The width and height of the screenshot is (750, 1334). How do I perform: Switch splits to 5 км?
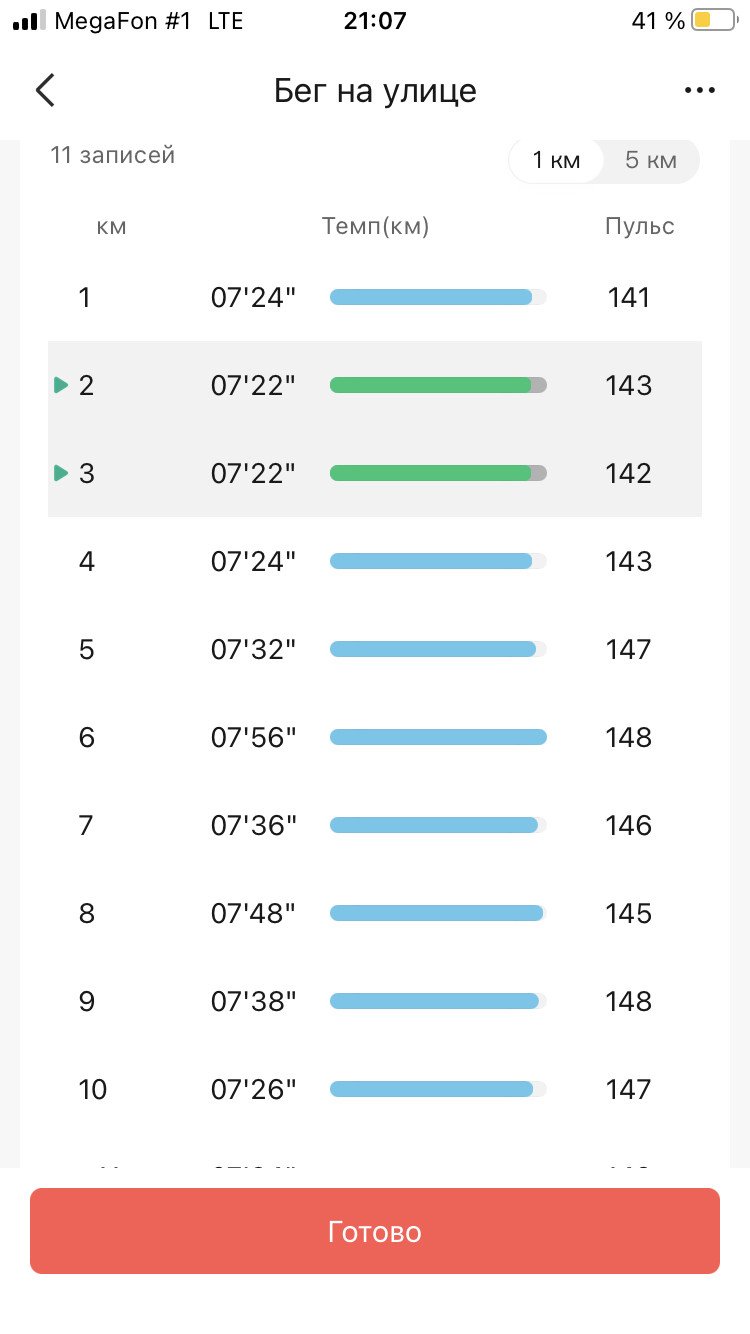[651, 160]
